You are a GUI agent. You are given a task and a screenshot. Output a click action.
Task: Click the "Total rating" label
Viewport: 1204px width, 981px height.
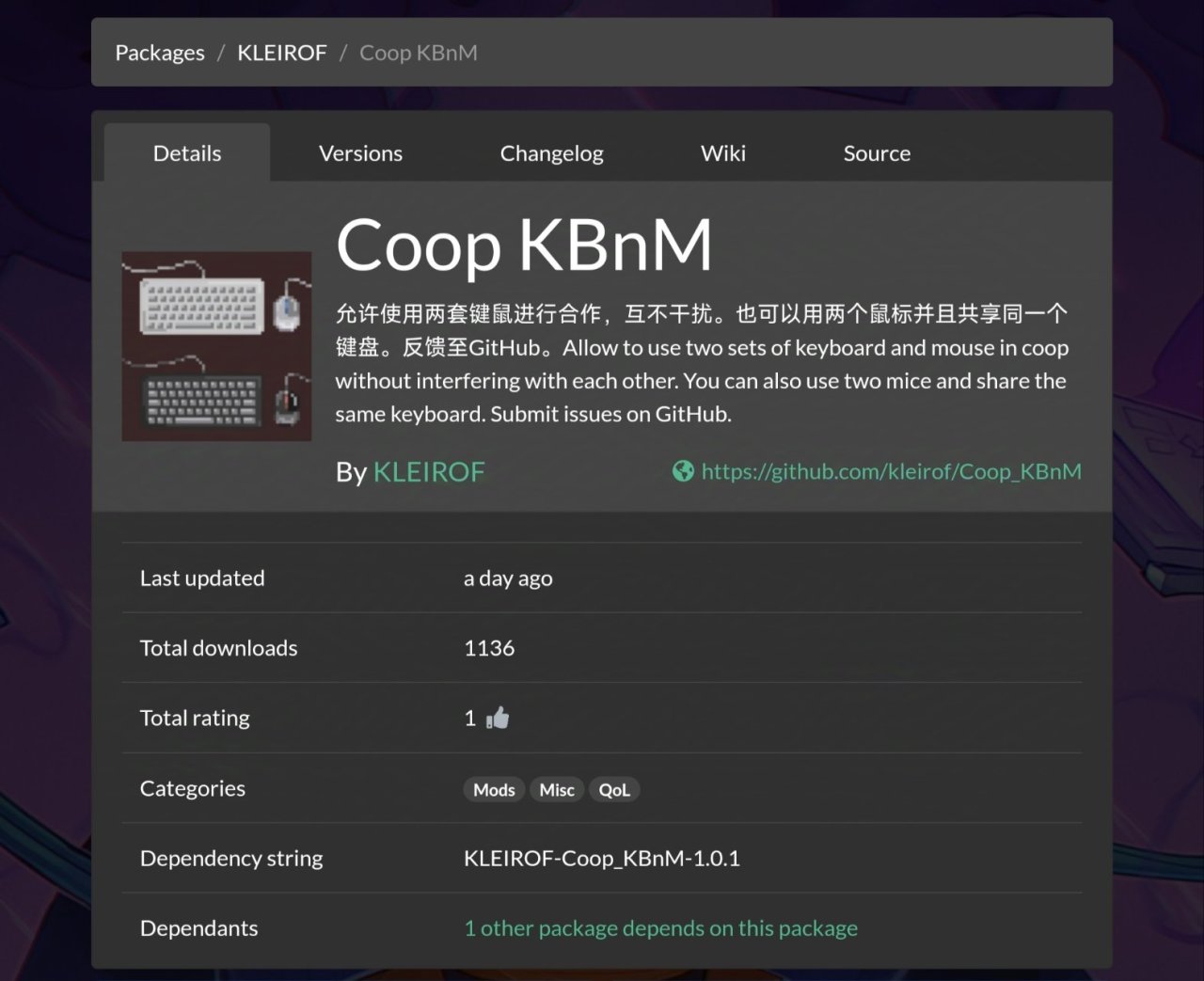pos(195,719)
